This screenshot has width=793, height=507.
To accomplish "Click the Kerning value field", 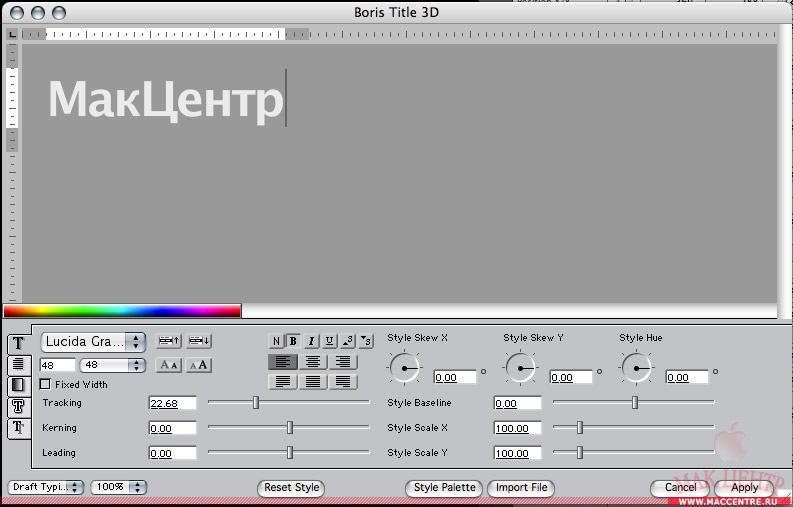I will [172, 428].
